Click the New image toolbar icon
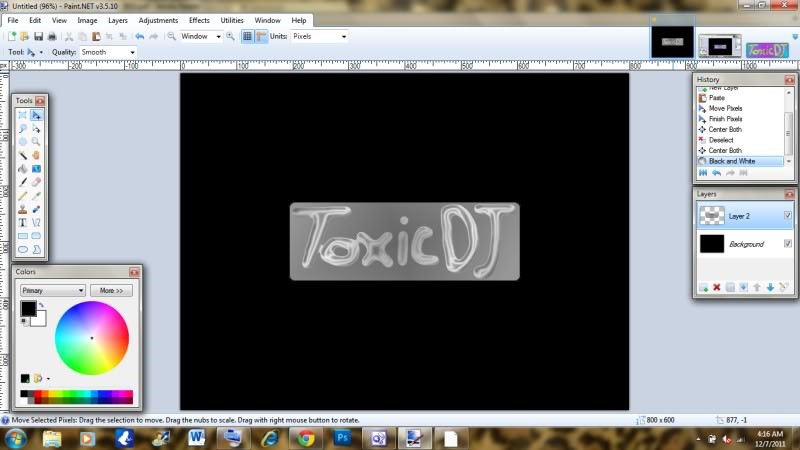The height and width of the screenshot is (450, 800). click(11, 36)
